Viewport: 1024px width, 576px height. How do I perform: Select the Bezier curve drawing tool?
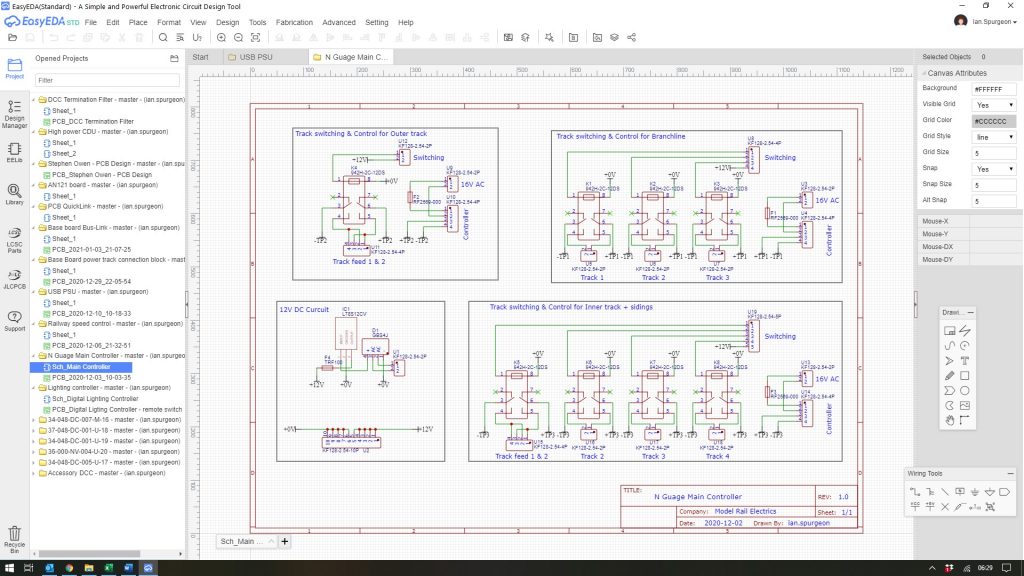pyautogui.click(x=950, y=345)
